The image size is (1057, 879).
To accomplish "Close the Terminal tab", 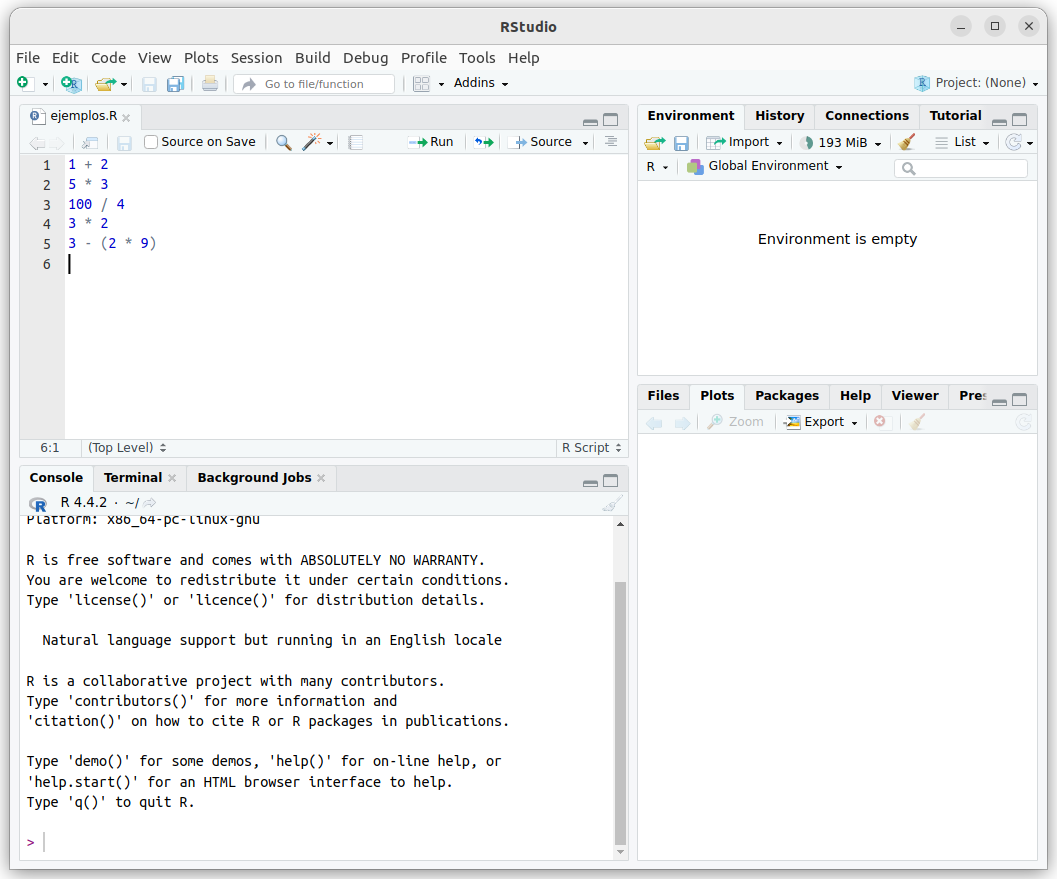I will coord(172,478).
